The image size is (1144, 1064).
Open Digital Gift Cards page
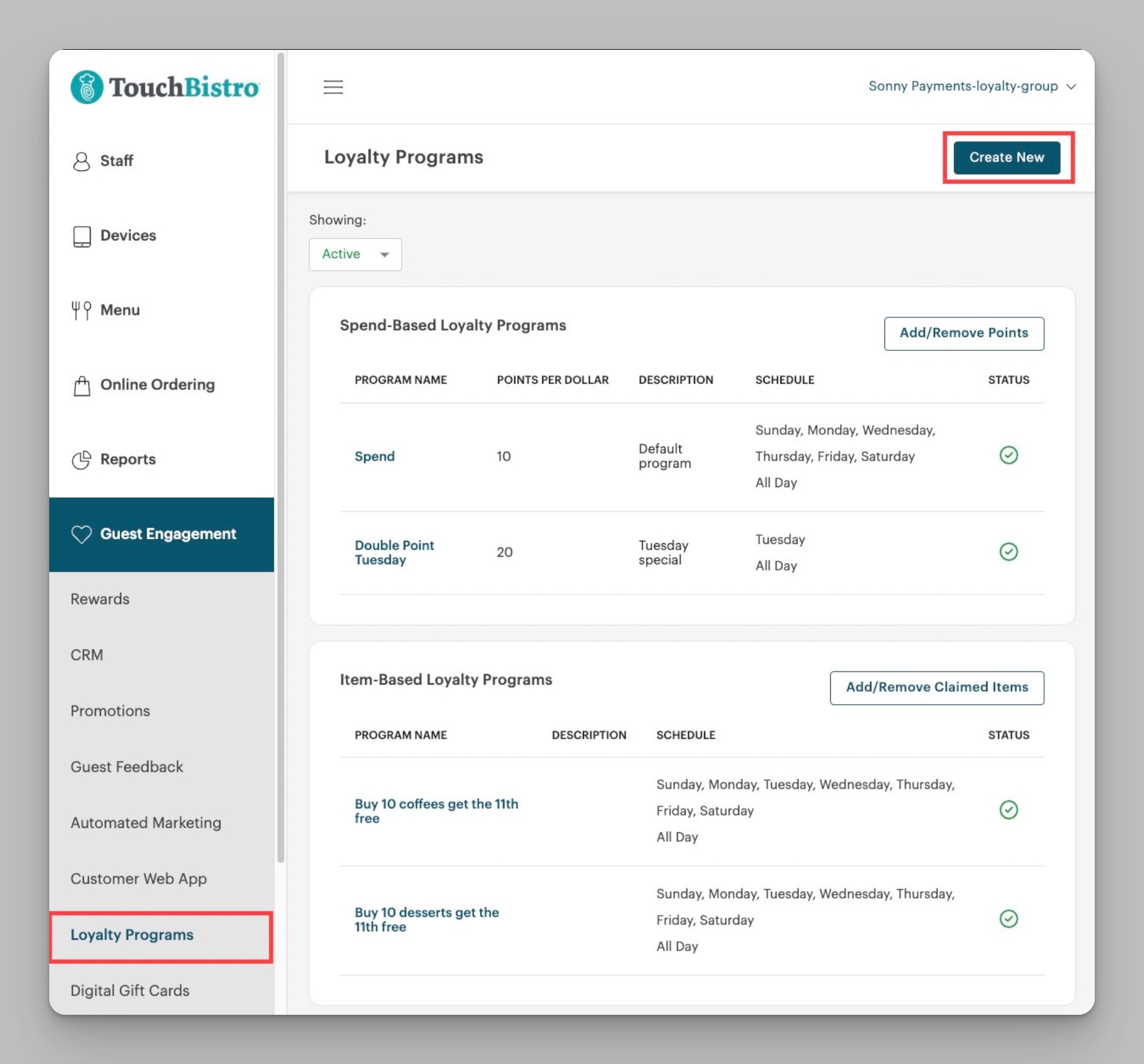tap(162, 991)
